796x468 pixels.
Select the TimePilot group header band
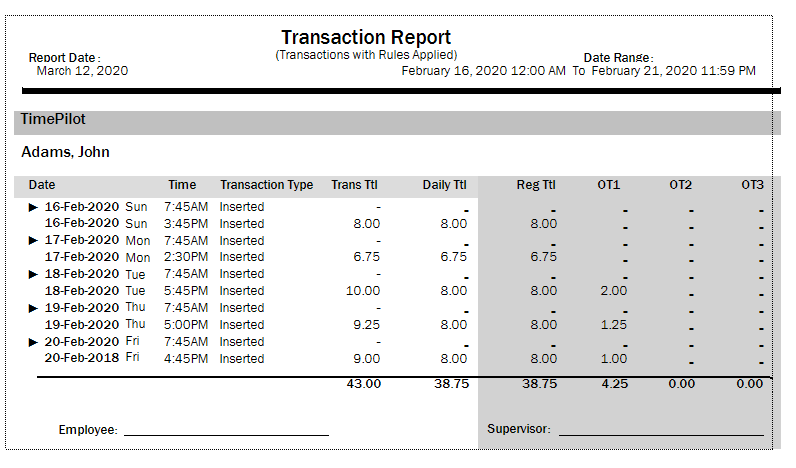pos(398,120)
